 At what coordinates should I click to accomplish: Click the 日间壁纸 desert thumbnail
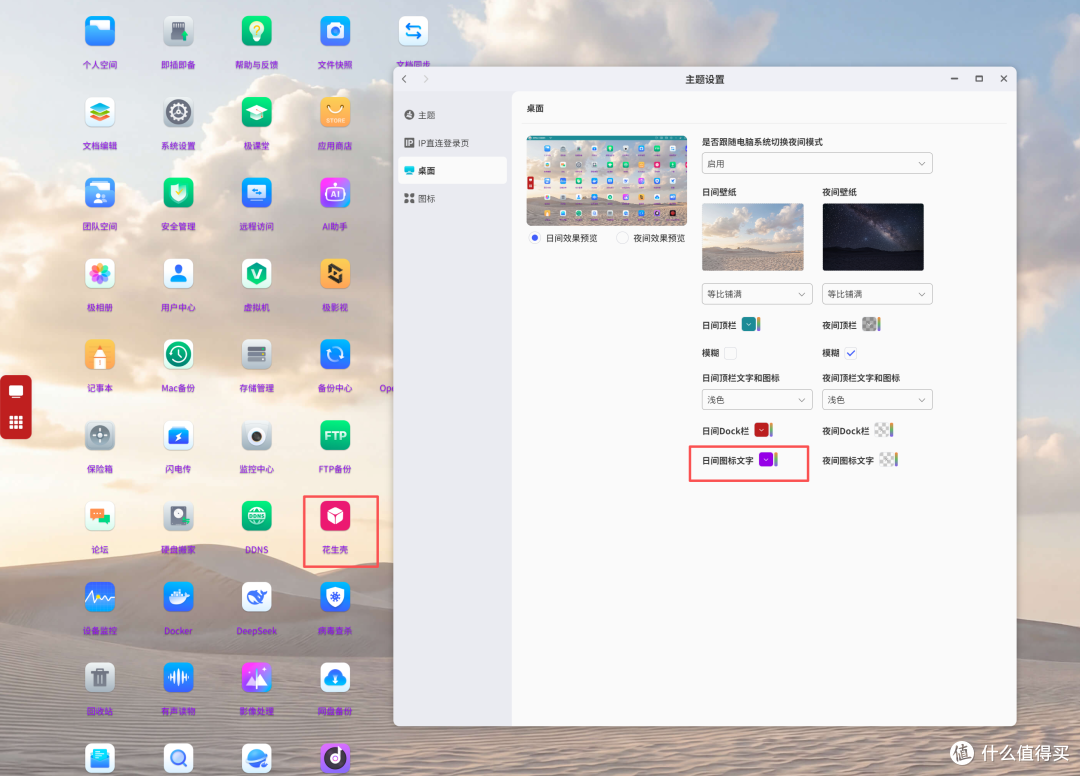752,237
